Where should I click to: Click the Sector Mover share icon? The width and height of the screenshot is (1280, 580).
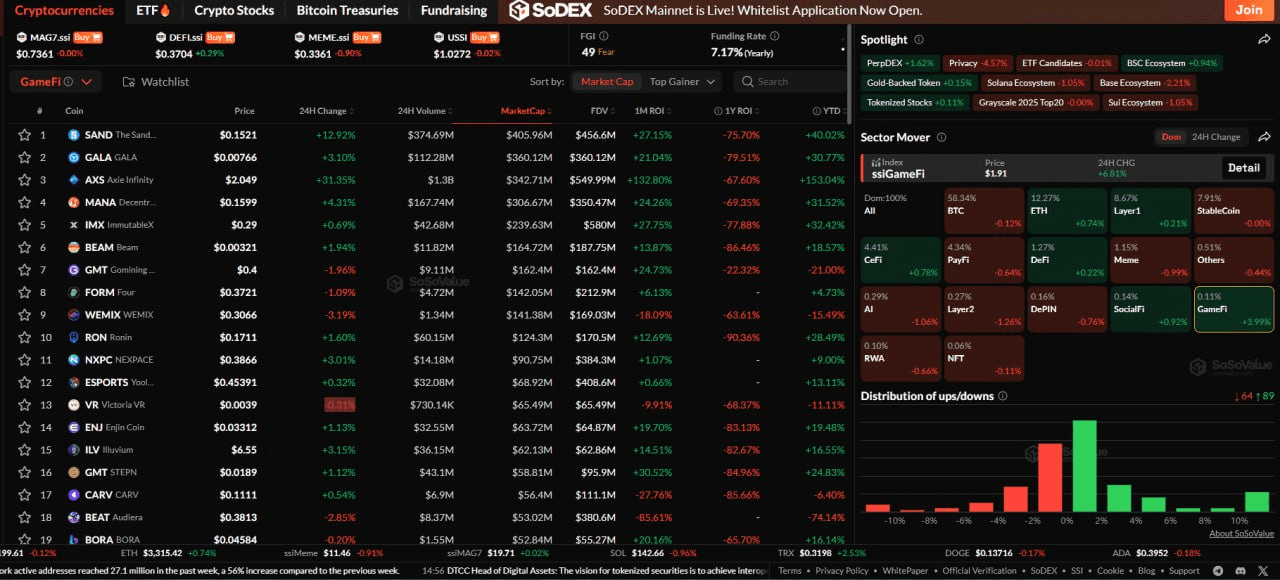[x=1264, y=137]
